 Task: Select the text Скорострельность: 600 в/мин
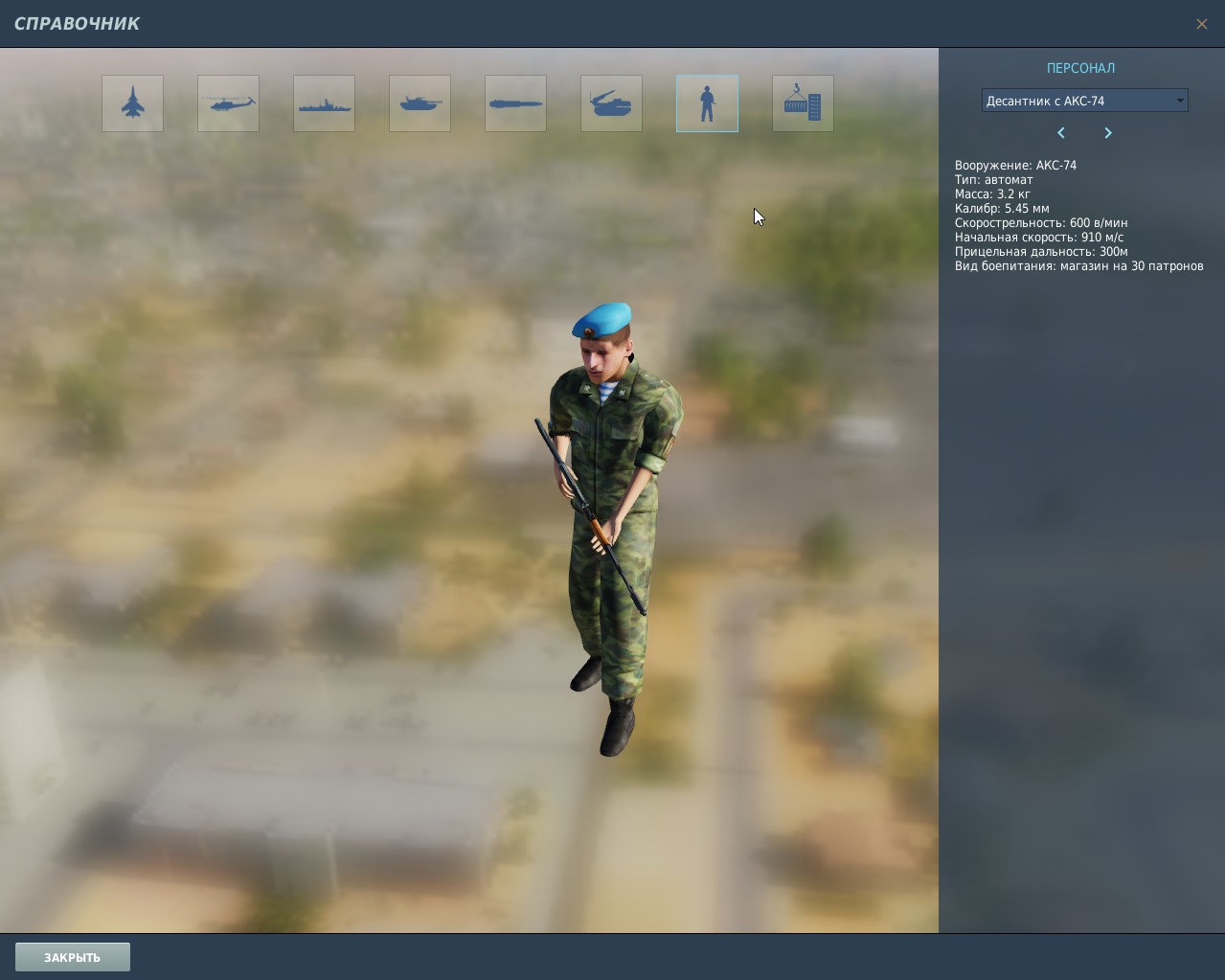tap(1041, 222)
